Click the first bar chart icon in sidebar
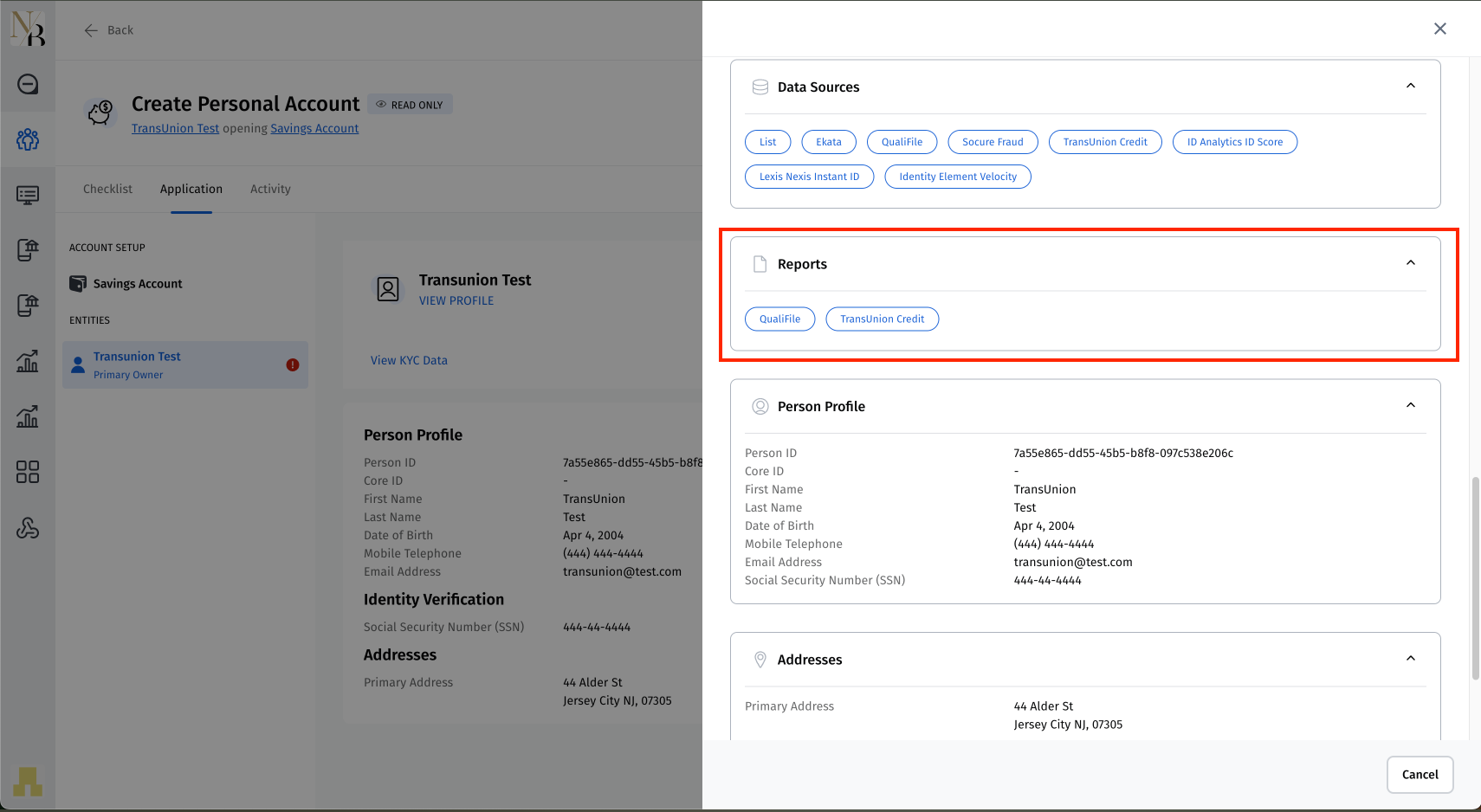 pyautogui.click(x=28, y=361)
